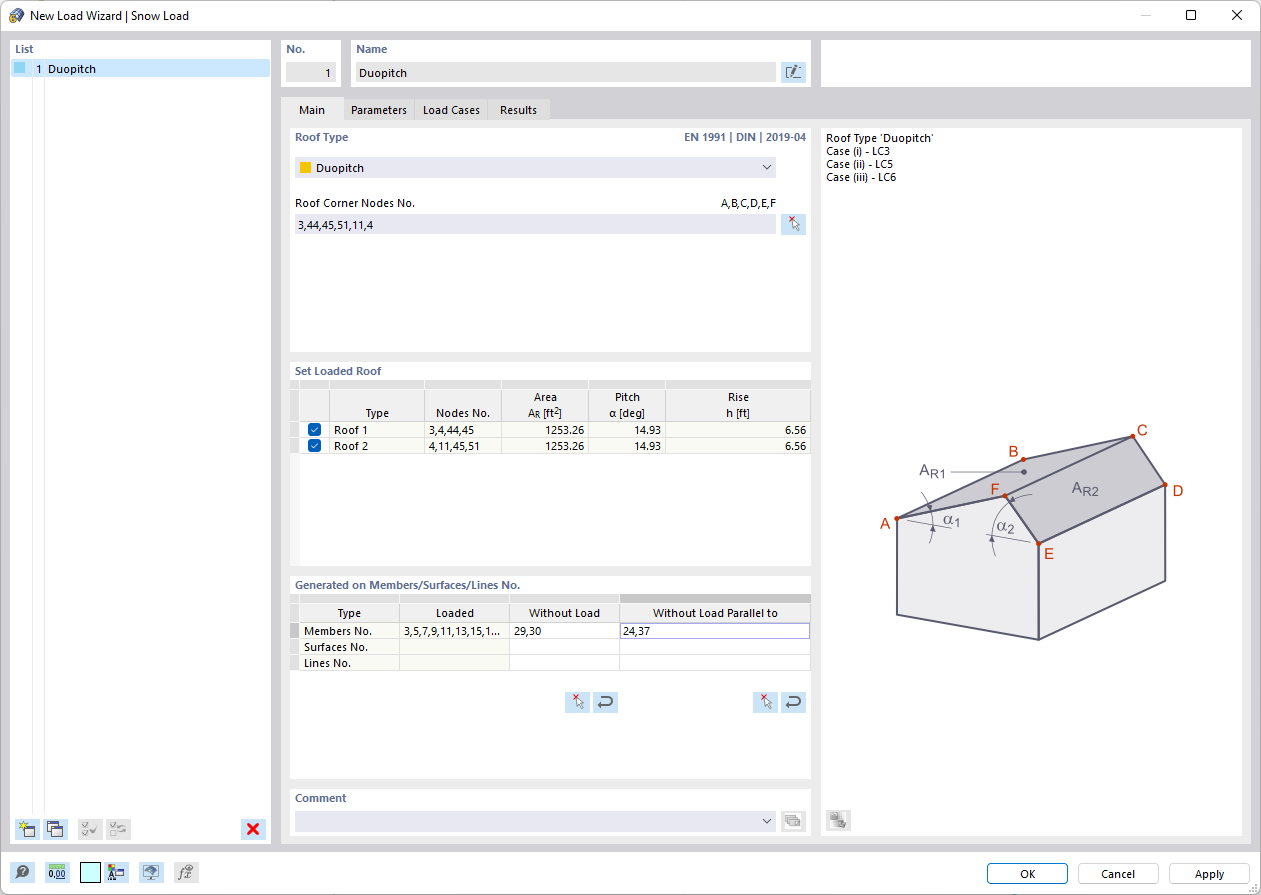This screenshot has height=895, width=1261.
Task: Reset the Without Load selection
Action: click(605, 702)
